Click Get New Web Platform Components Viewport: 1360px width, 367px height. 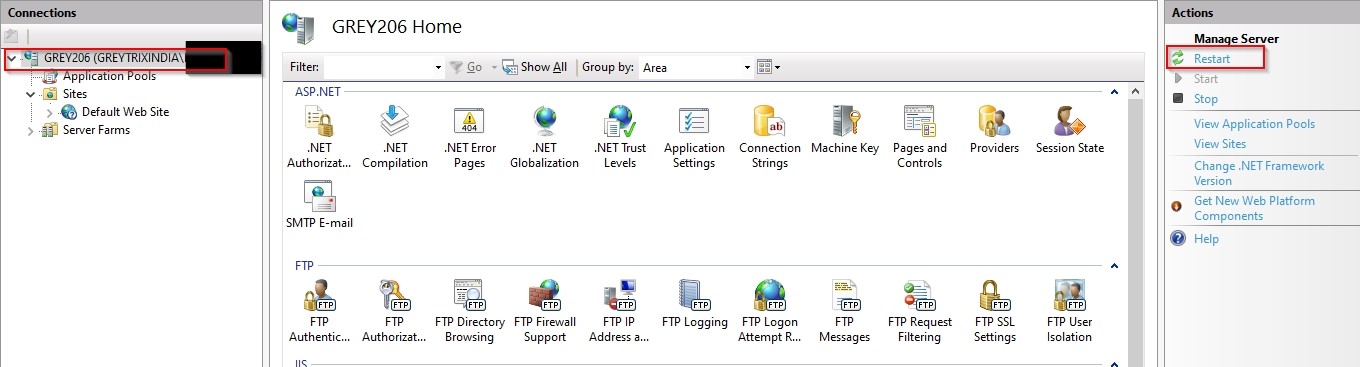[1254, 209]
